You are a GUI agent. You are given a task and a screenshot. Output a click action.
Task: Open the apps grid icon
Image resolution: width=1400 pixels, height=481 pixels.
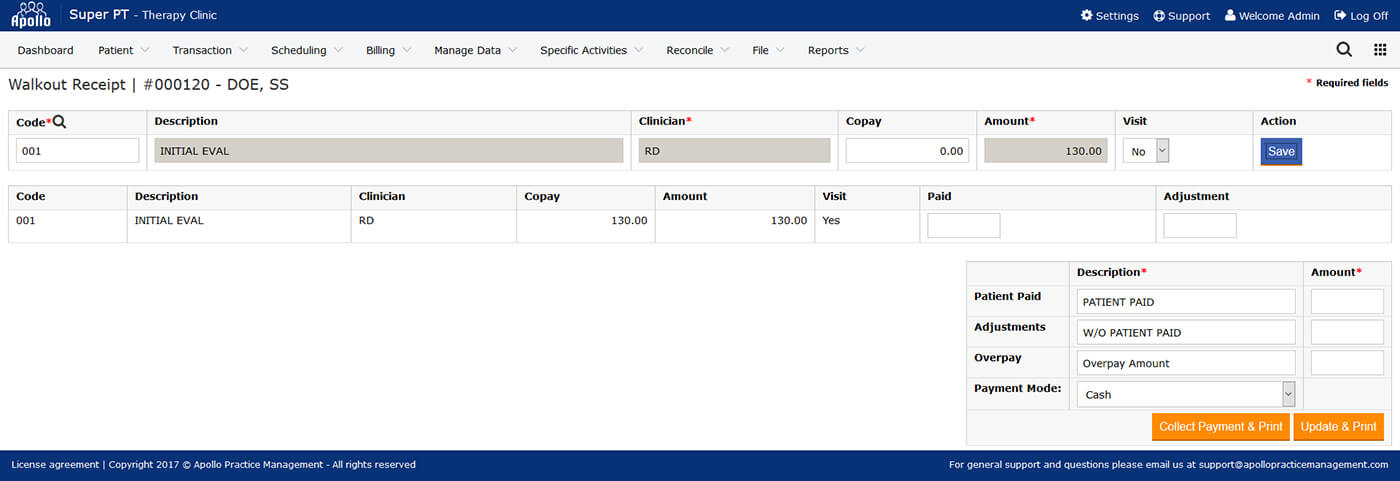tap(1380, 50)
